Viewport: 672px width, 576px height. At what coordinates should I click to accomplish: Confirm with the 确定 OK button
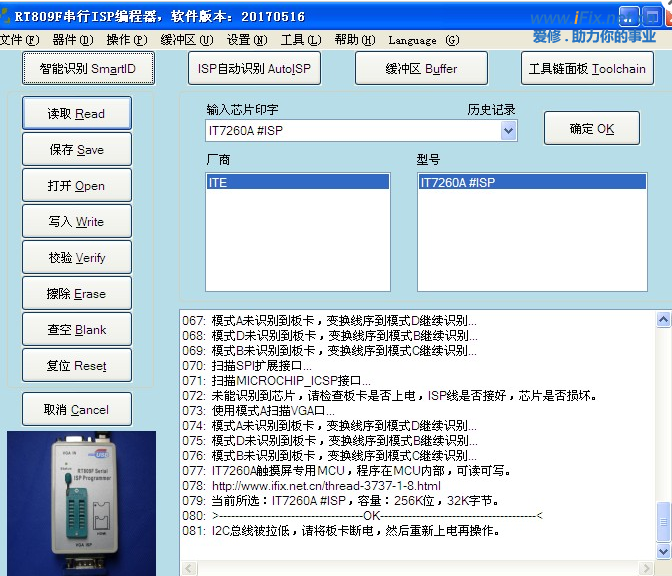point(592,128)
